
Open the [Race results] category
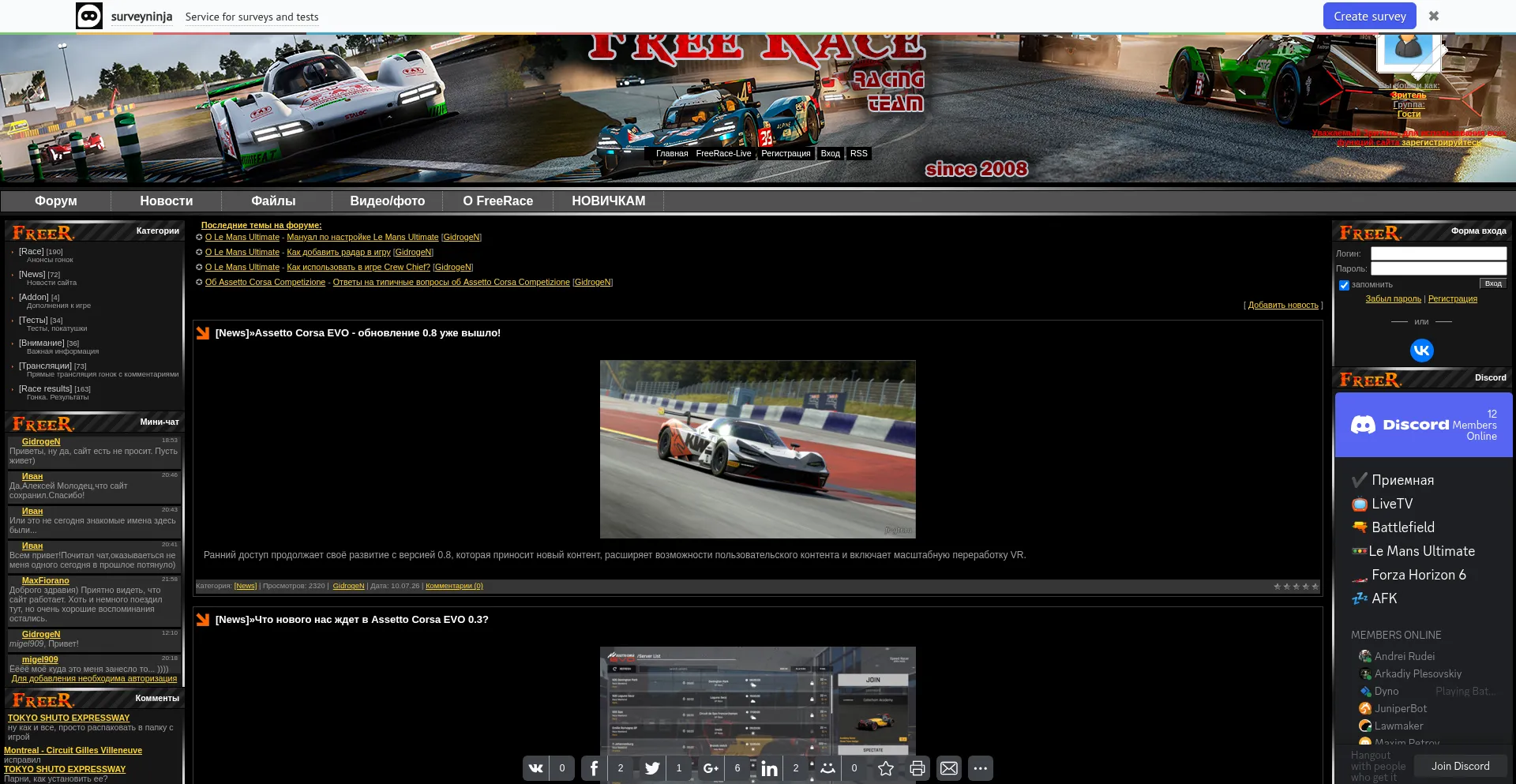45,388
